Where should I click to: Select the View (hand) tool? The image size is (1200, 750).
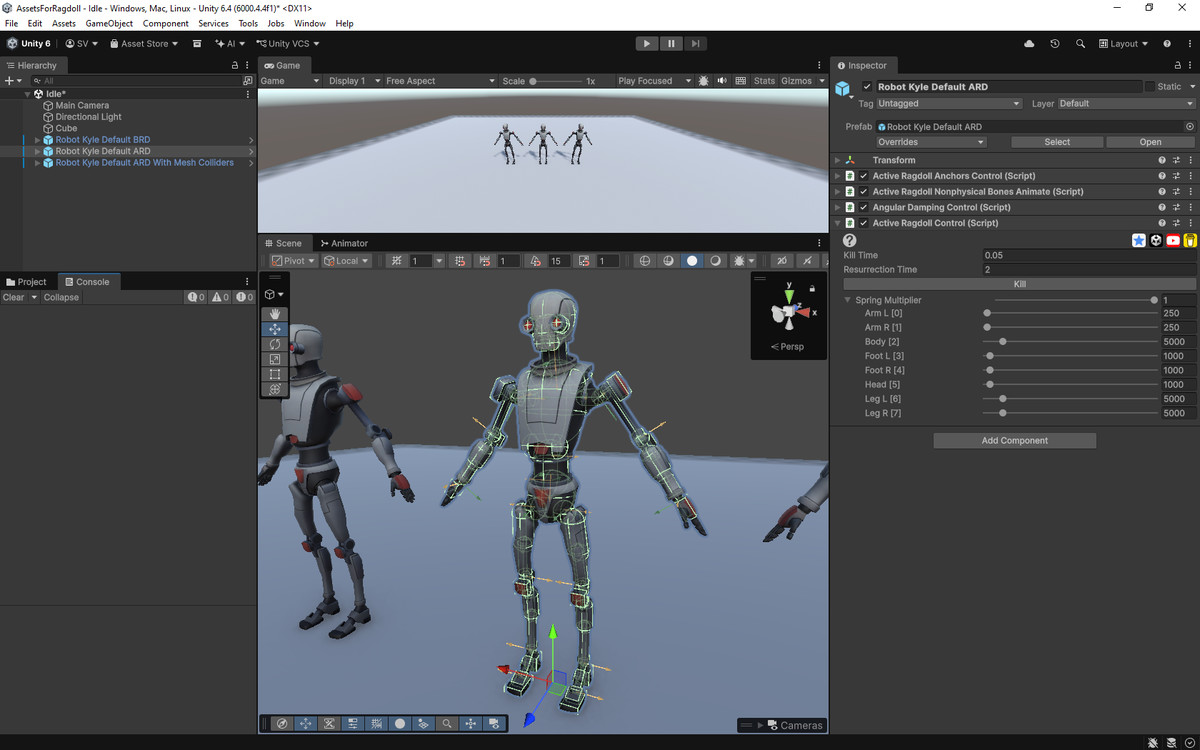tap(275, 314)
